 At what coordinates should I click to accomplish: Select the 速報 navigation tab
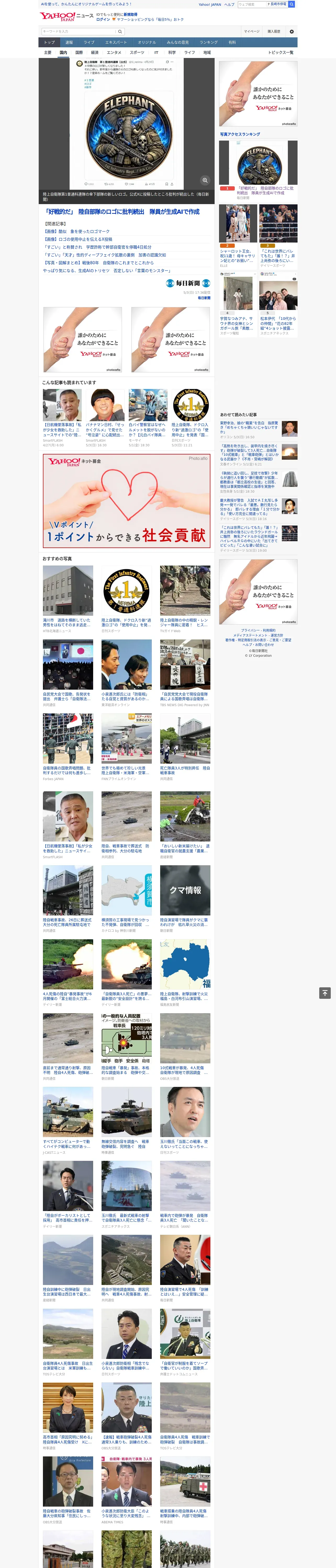pos(69,43)
